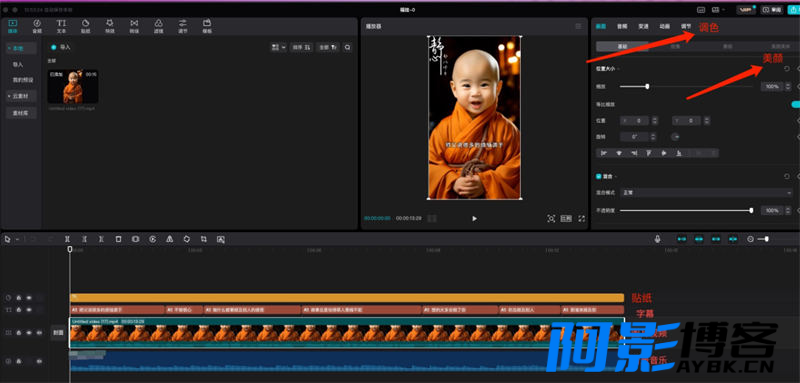Click the crop icon in timeline toolbar
The height and width of the screenshot is (383, 800).
204,239
